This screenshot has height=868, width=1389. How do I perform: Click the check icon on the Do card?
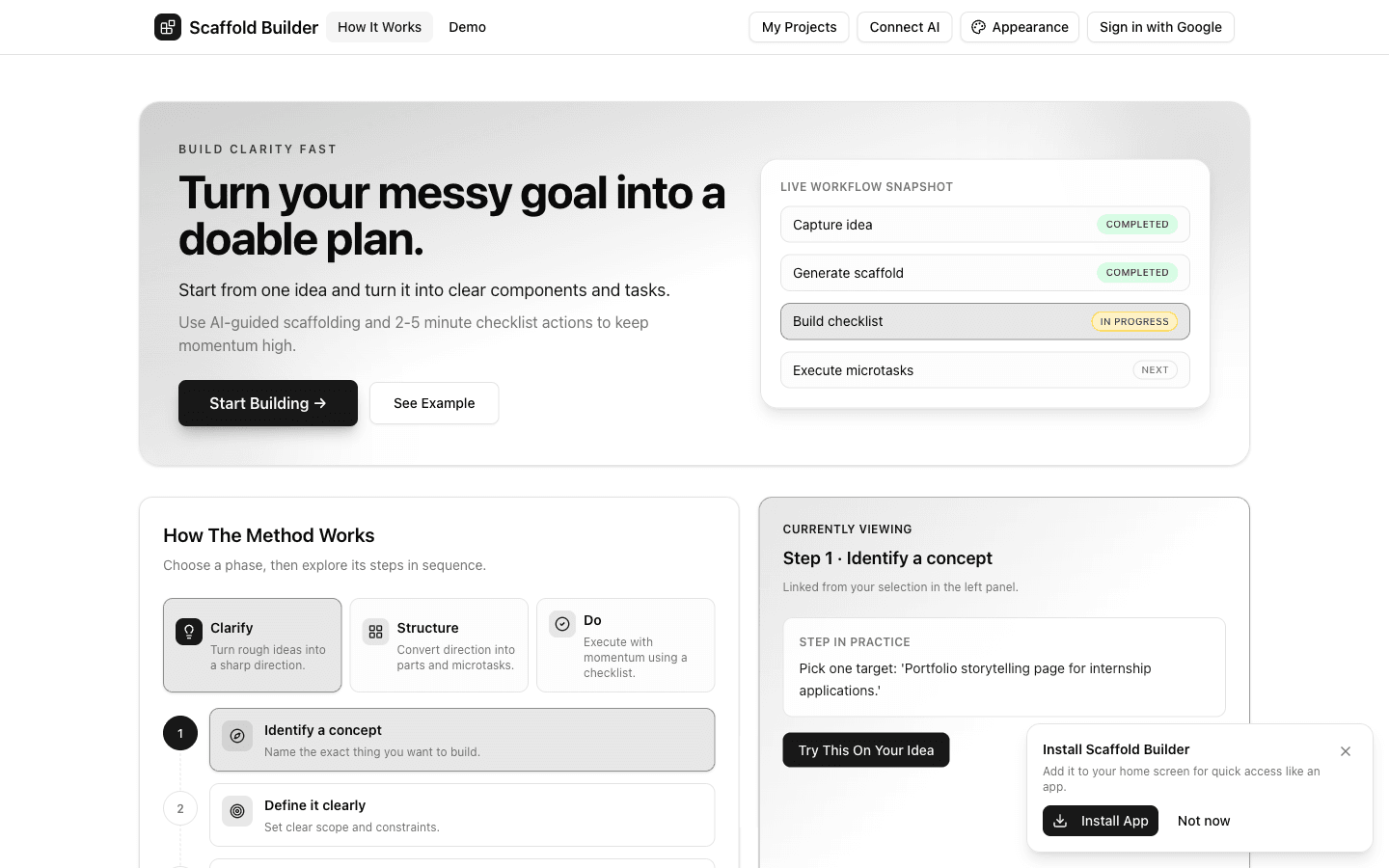coord(562,624)
